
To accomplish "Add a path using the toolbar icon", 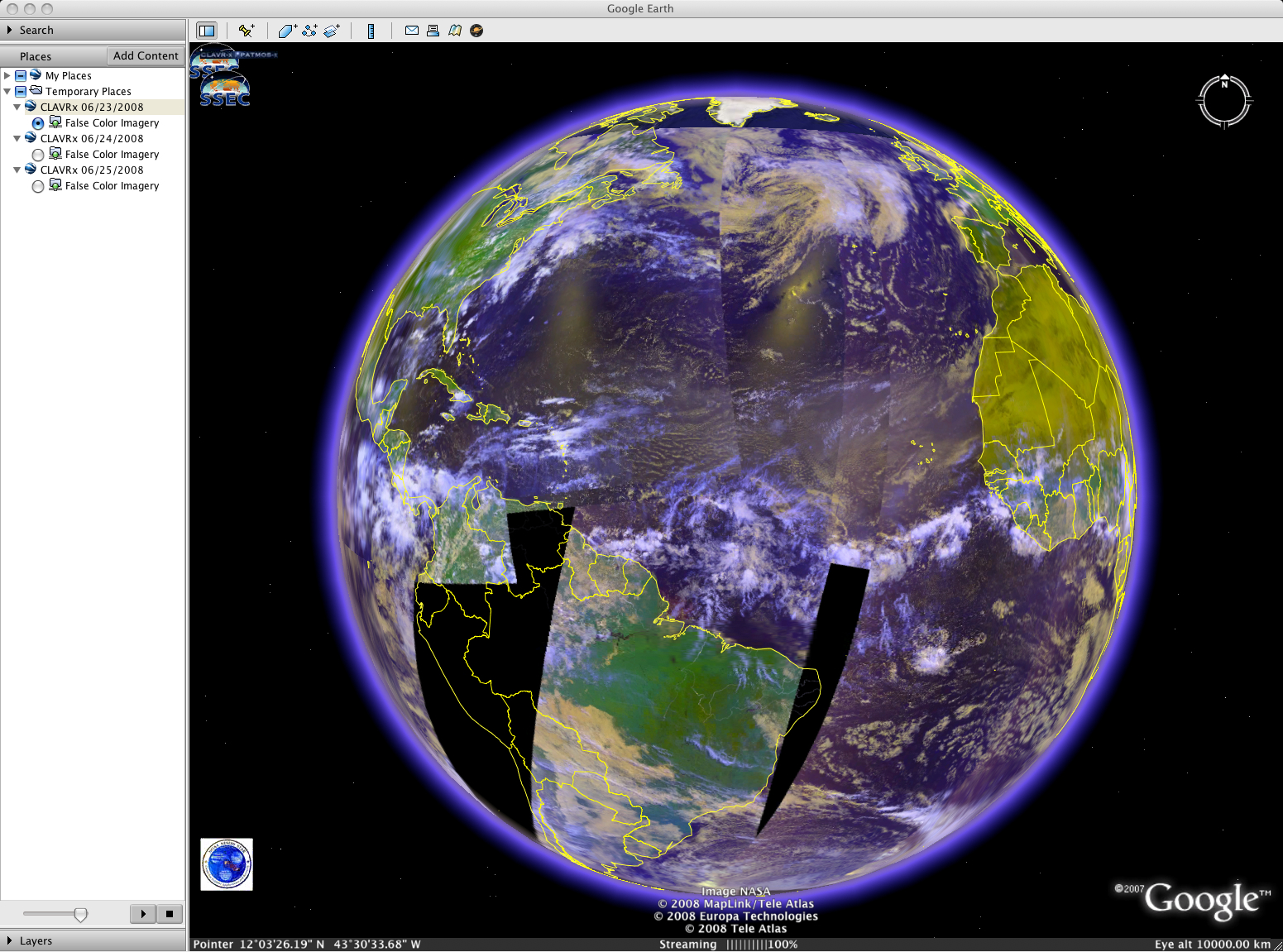I will point(310,31).
